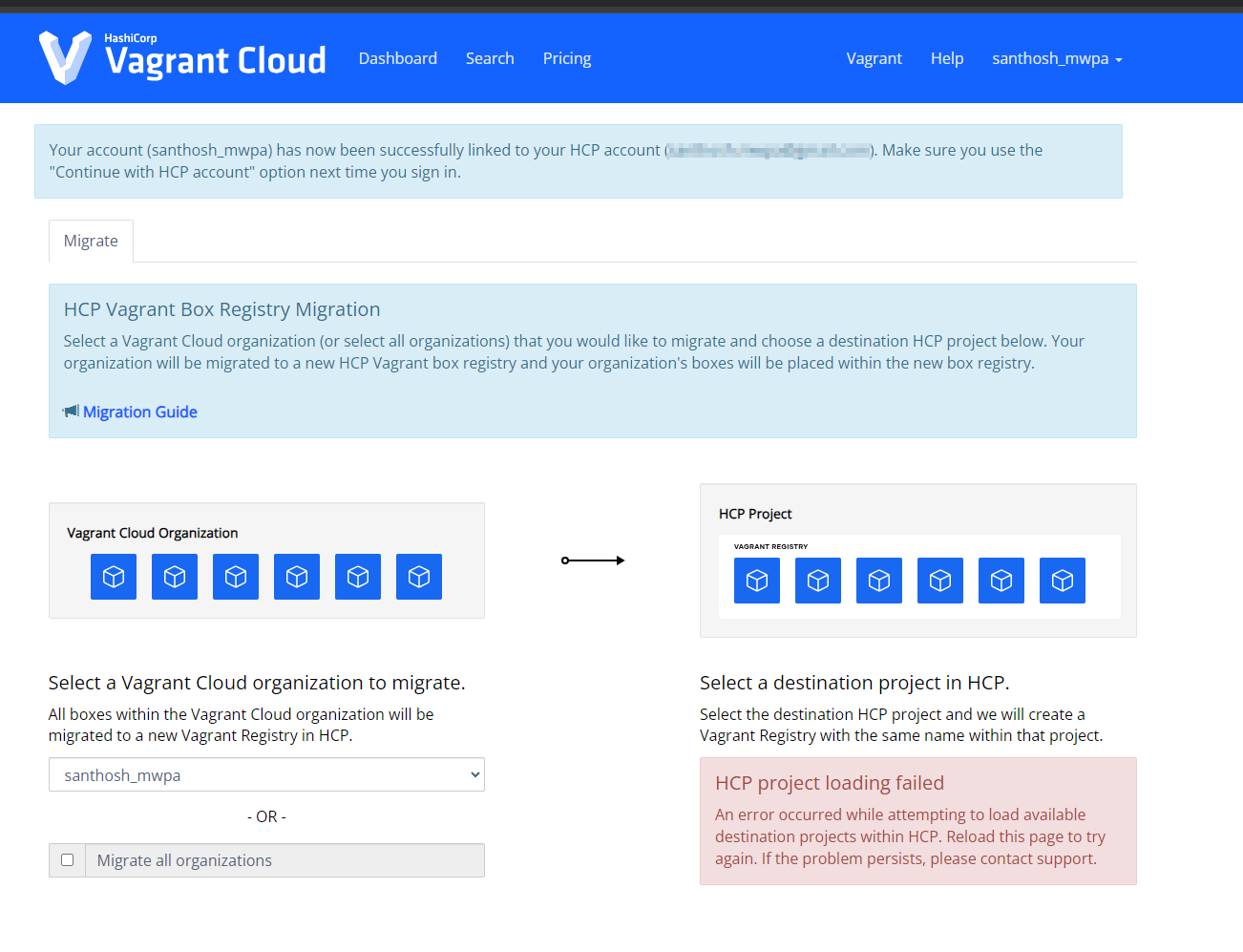Go to Search in the top navigation
This screenshot has height=952, width=1243.
point(490,58)
